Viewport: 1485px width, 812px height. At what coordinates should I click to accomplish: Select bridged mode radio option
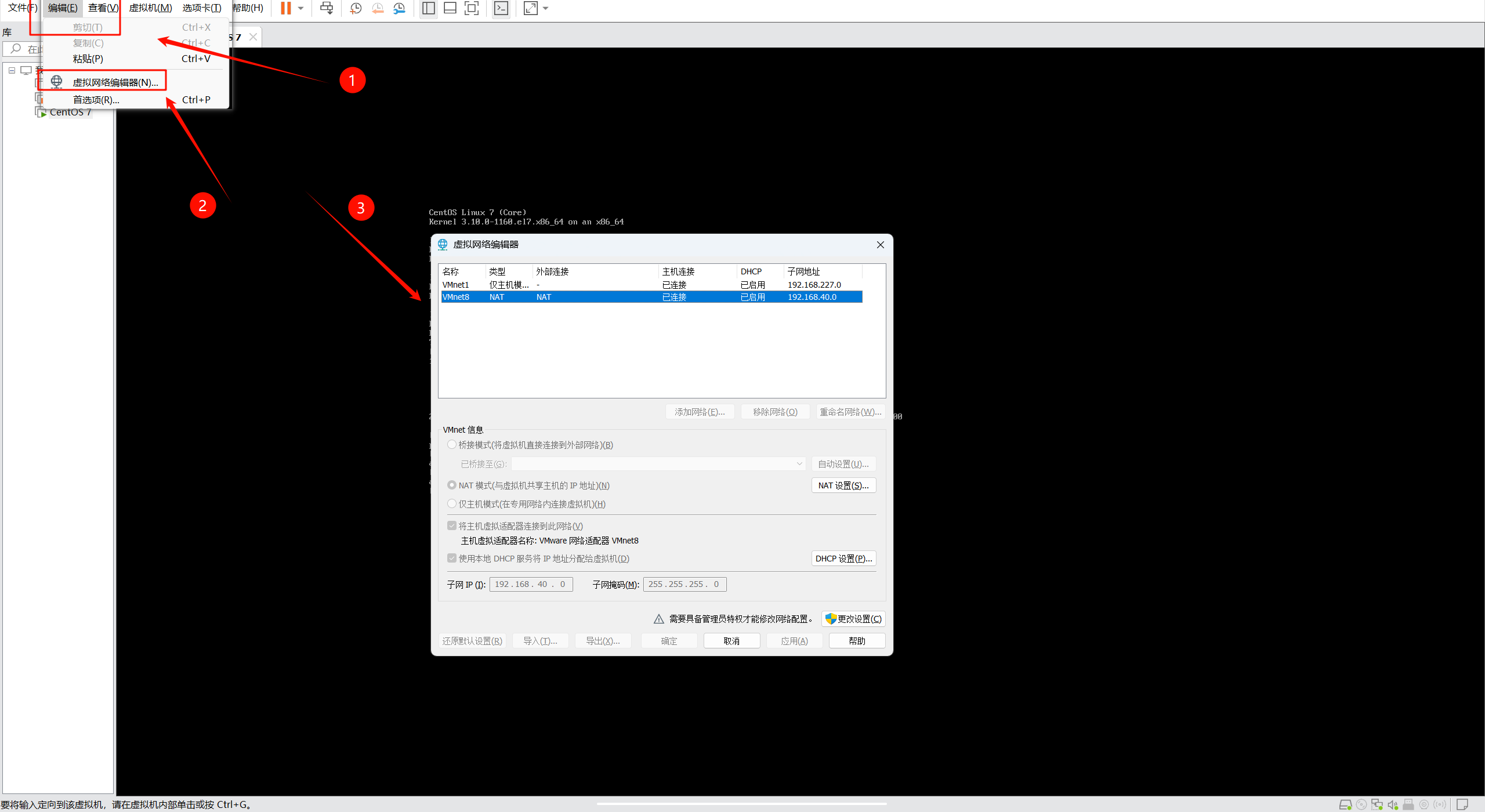point(452,444)
